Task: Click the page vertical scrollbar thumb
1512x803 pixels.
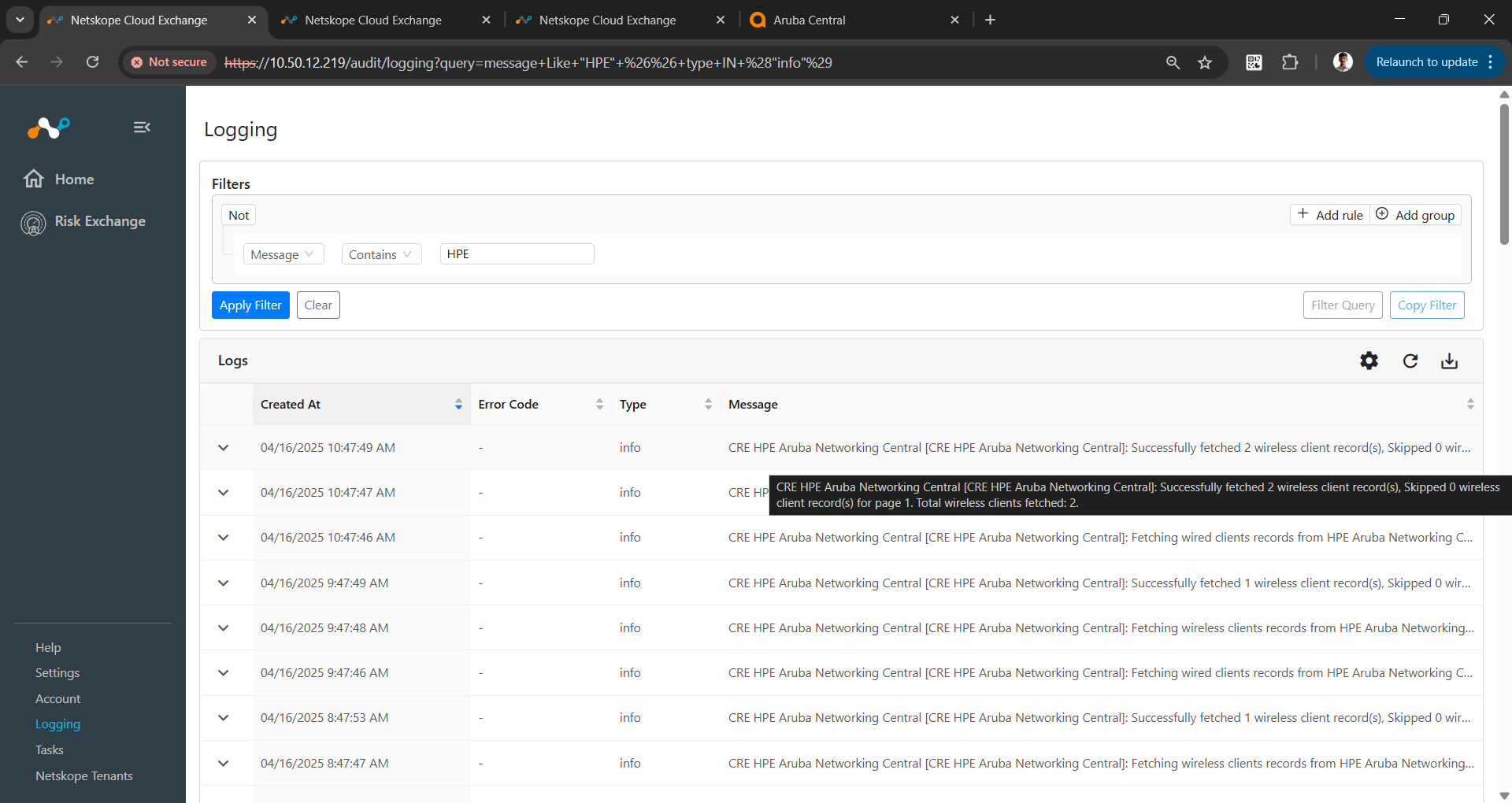Action: pos(1504,173)
